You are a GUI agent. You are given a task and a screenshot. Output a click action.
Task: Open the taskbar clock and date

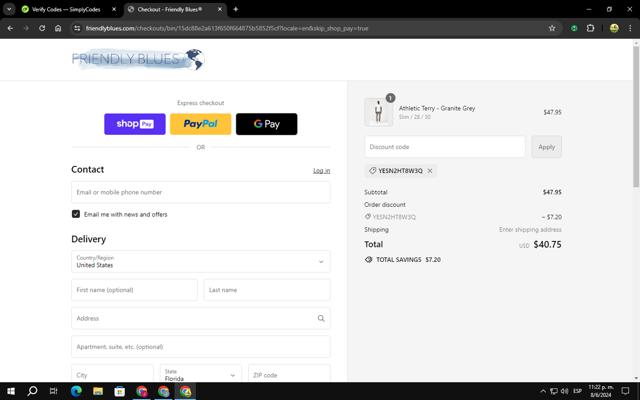pos(600,391)
